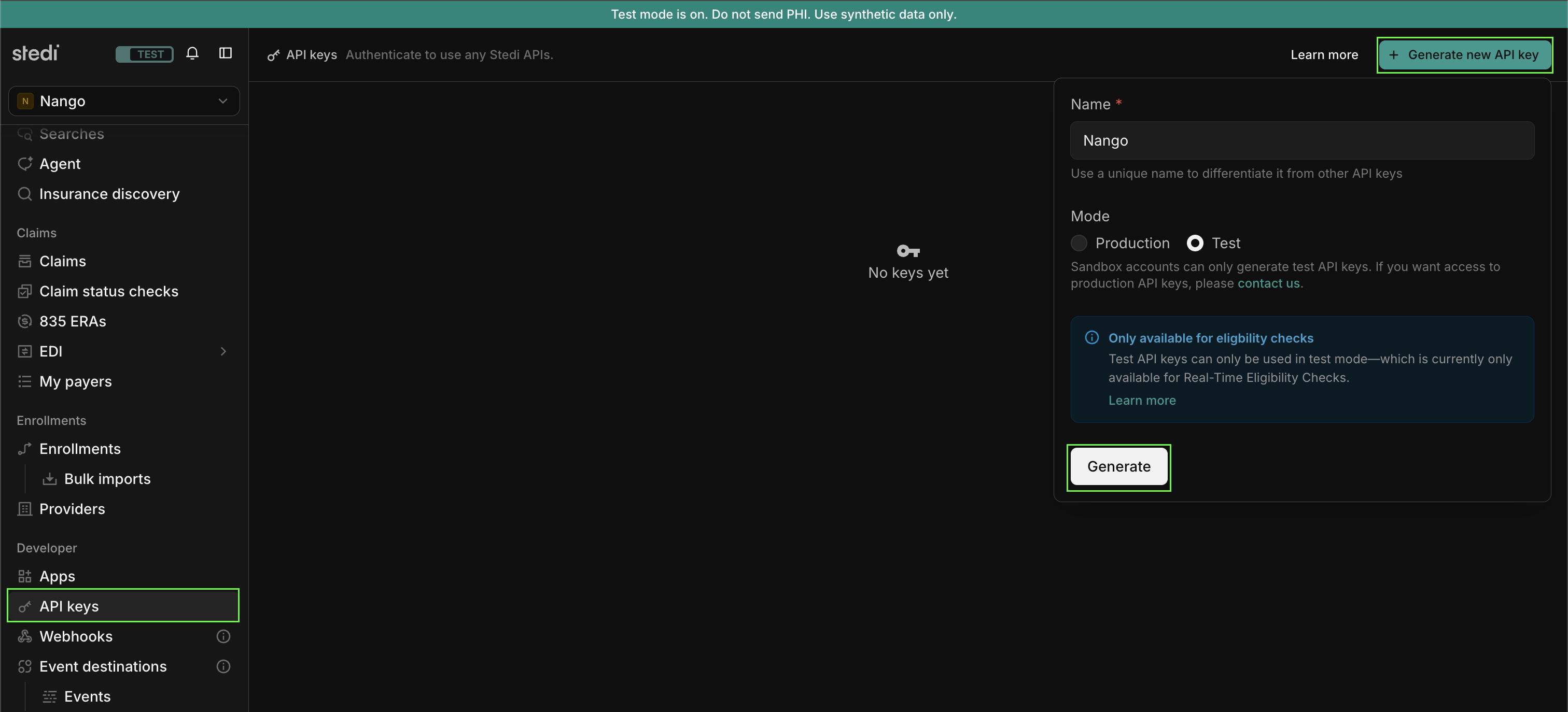Click the API keys key icon in sidebar
The height and width of the screenshot is (712, 1568).
tap(25, 606)
